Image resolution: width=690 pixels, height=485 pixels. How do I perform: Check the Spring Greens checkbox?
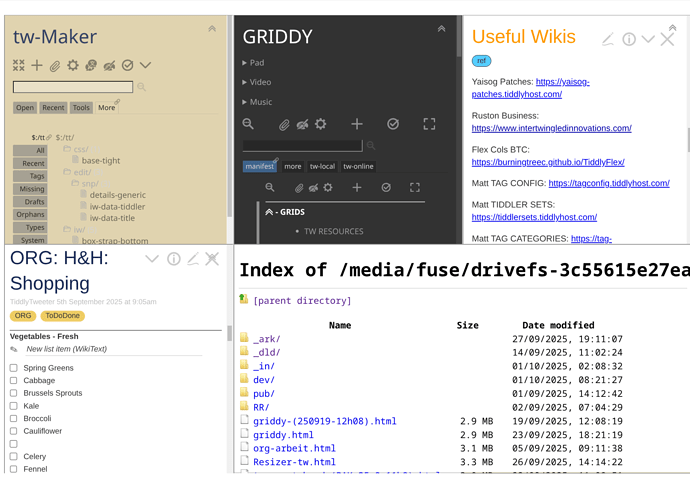pos(14,368)
